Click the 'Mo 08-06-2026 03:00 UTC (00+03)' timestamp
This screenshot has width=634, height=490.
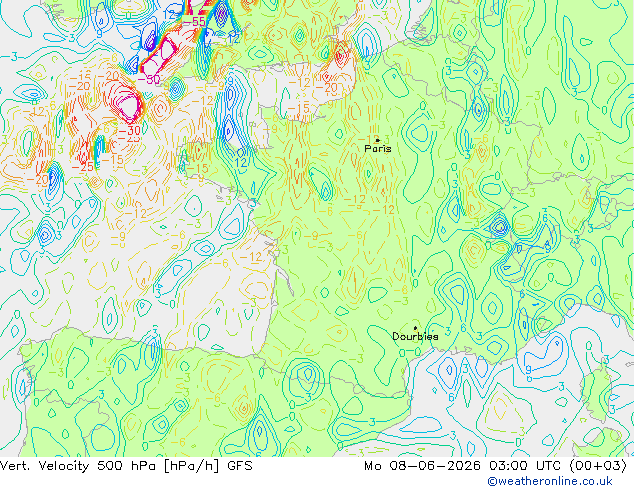pyautogui.click(x=495, y=466)
